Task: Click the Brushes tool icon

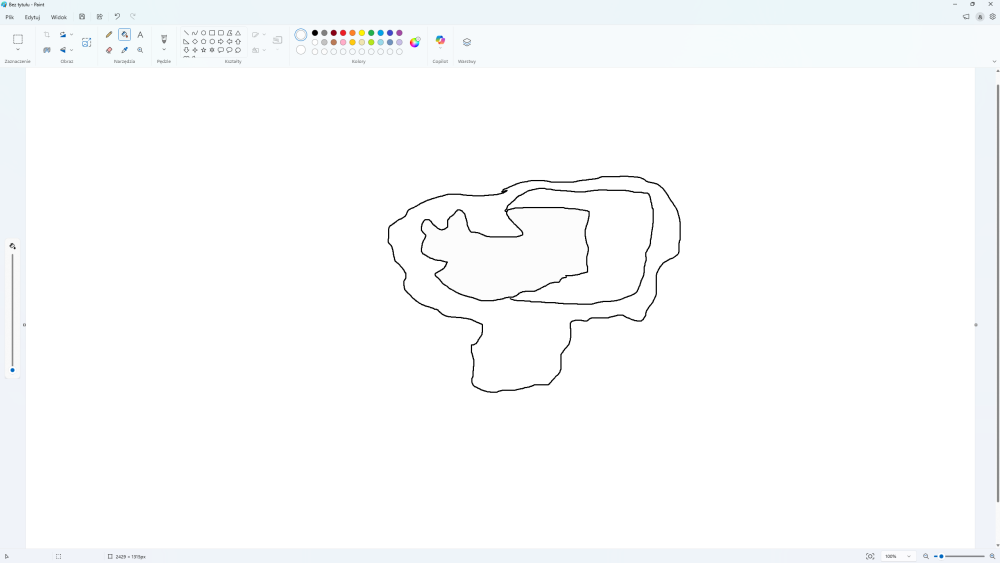Action: tap(164, 39)
